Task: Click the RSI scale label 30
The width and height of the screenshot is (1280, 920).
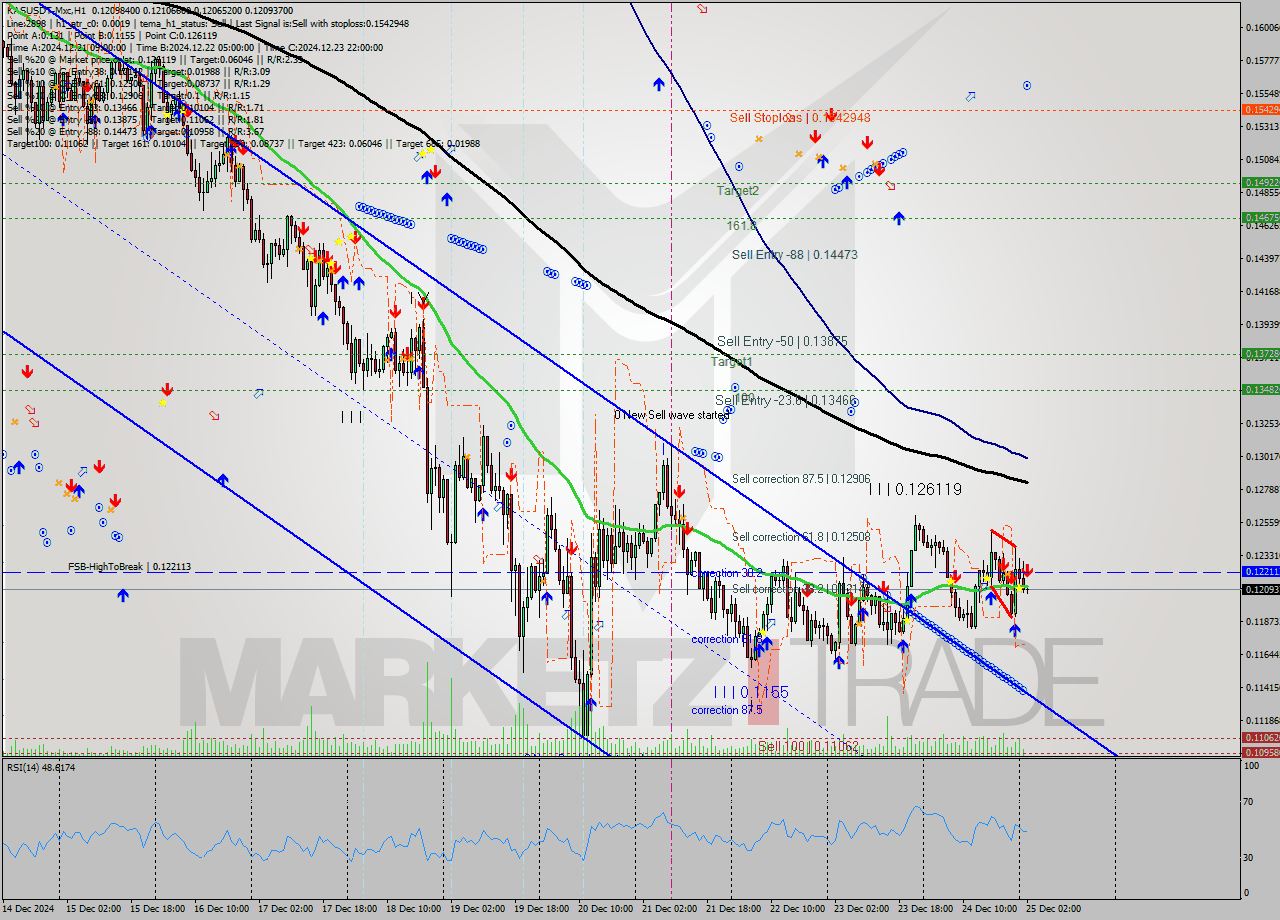Action: pos(1249,857)
